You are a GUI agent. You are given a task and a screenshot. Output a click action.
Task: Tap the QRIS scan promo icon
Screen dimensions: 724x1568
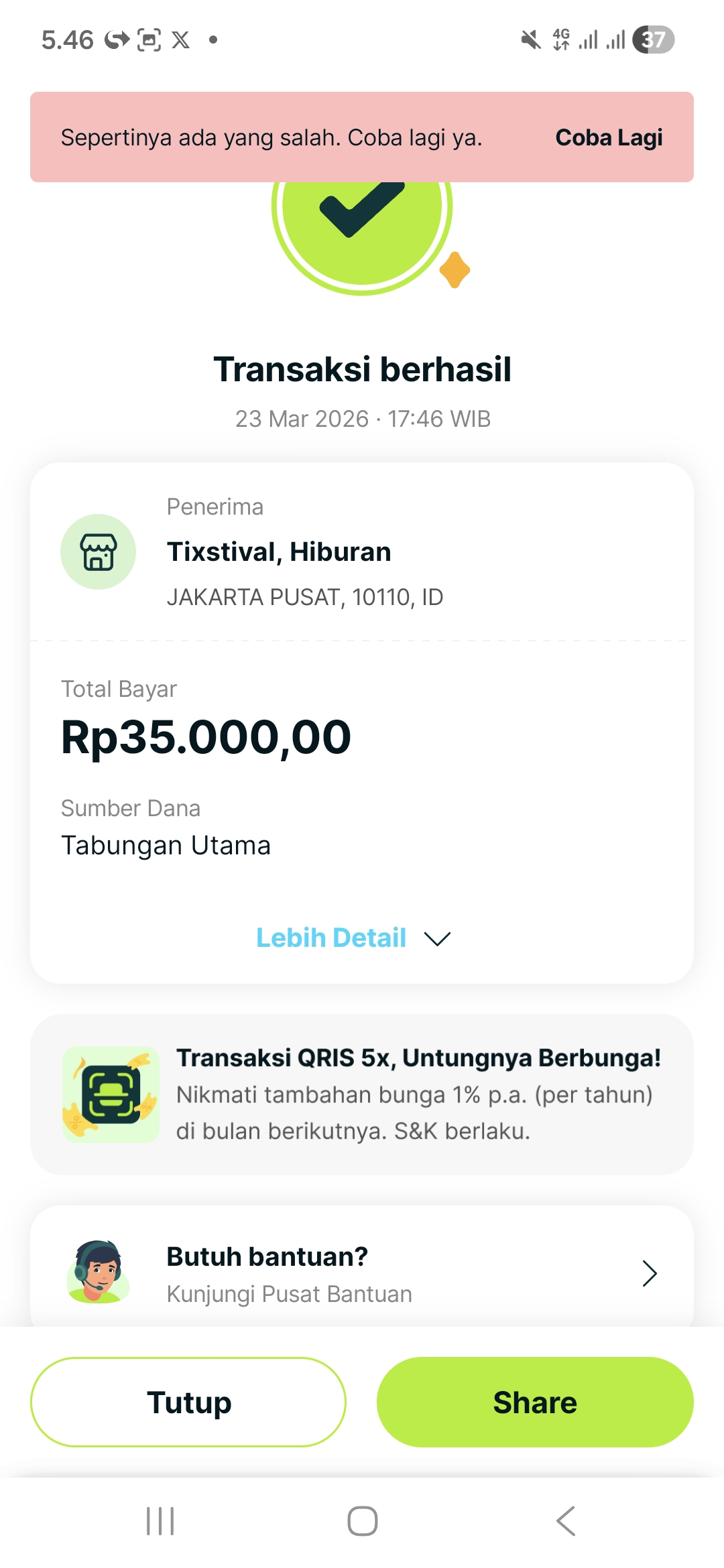click(111, 1094)
